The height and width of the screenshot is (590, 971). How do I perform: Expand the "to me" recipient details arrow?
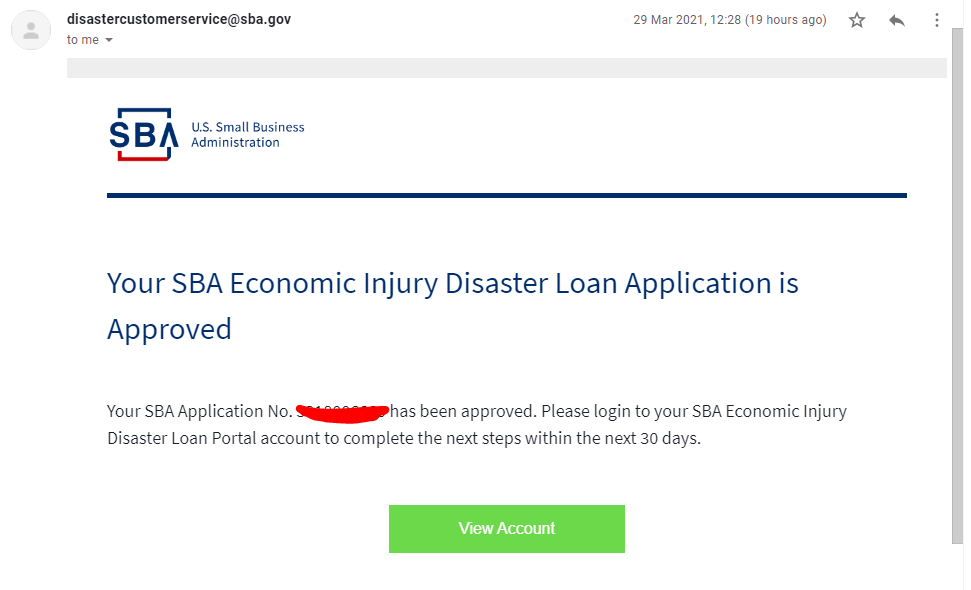point(109,40)
